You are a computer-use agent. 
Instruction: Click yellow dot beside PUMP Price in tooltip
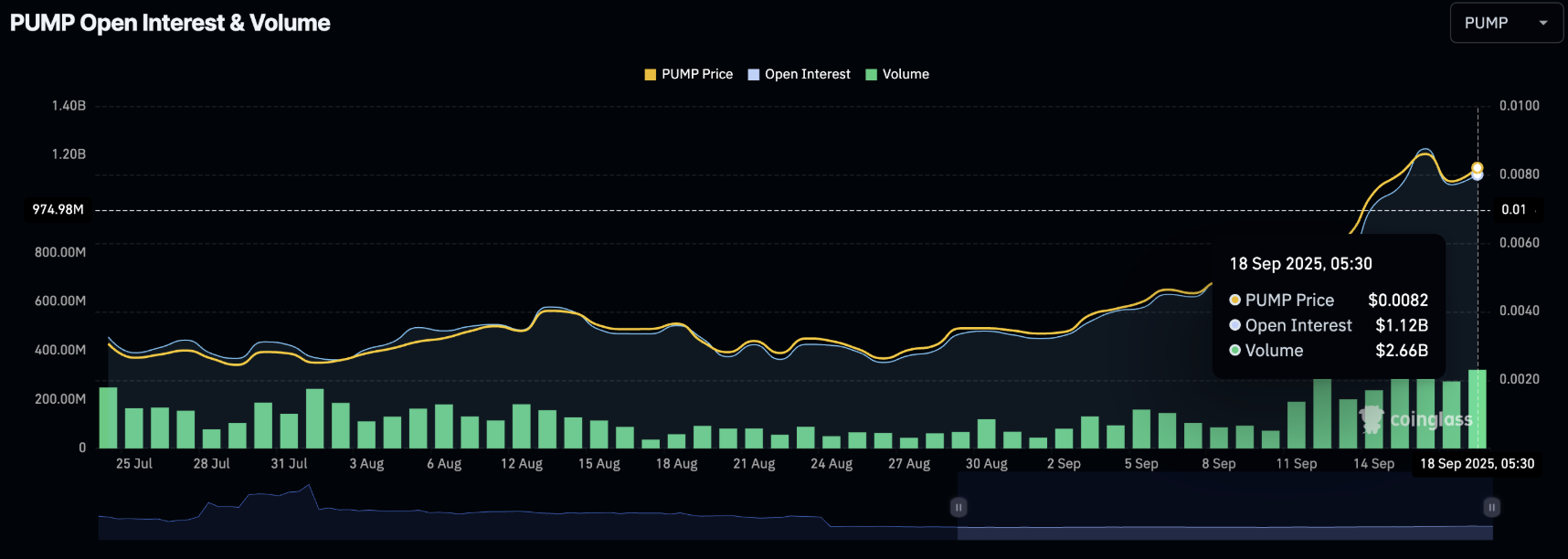1235,300
